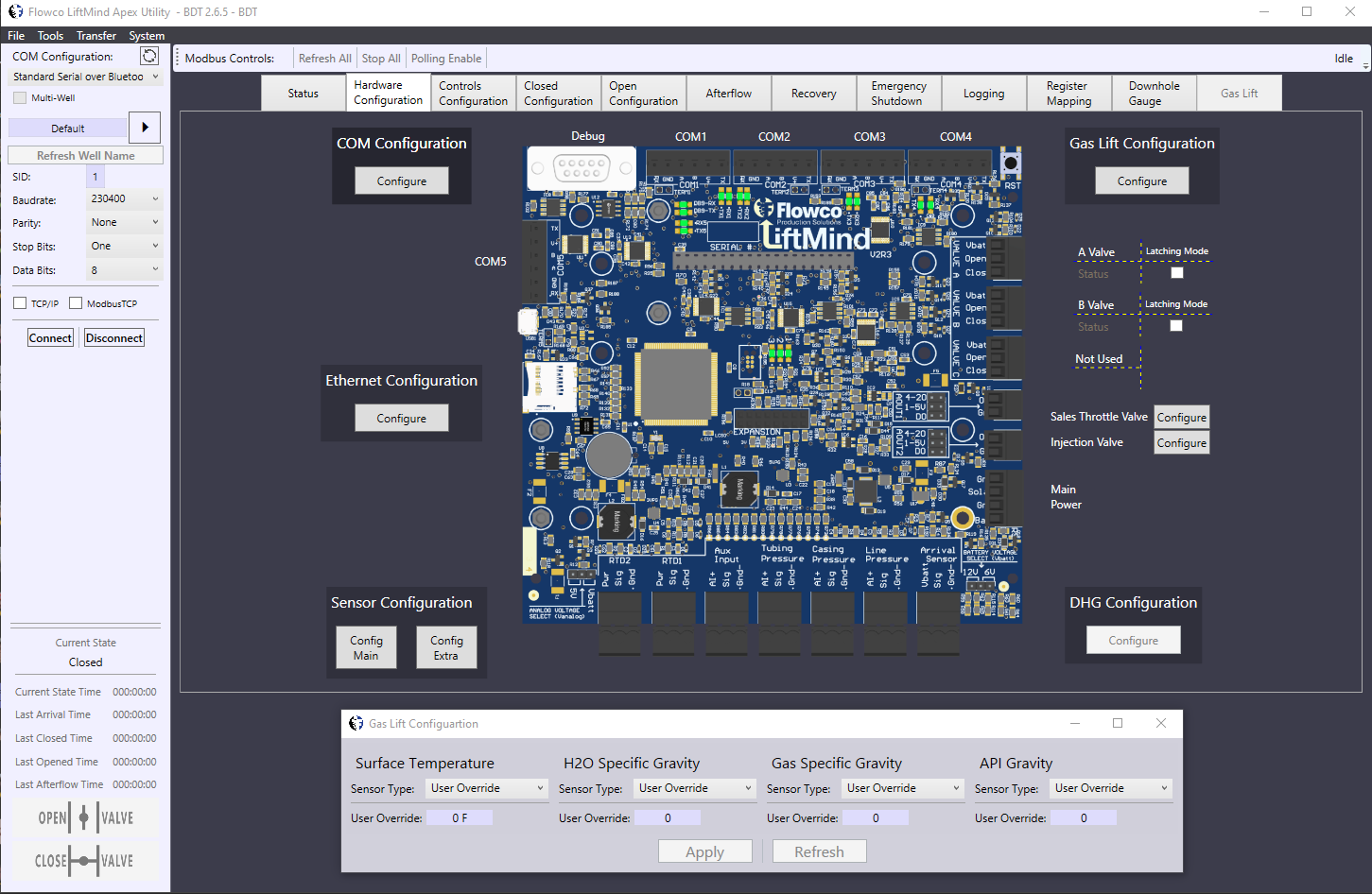Open Surface Temperature Sensor Type dropdown
The width and height of the screenshot is (1372, 894).
pyautogui.click(x=487, y=788)
